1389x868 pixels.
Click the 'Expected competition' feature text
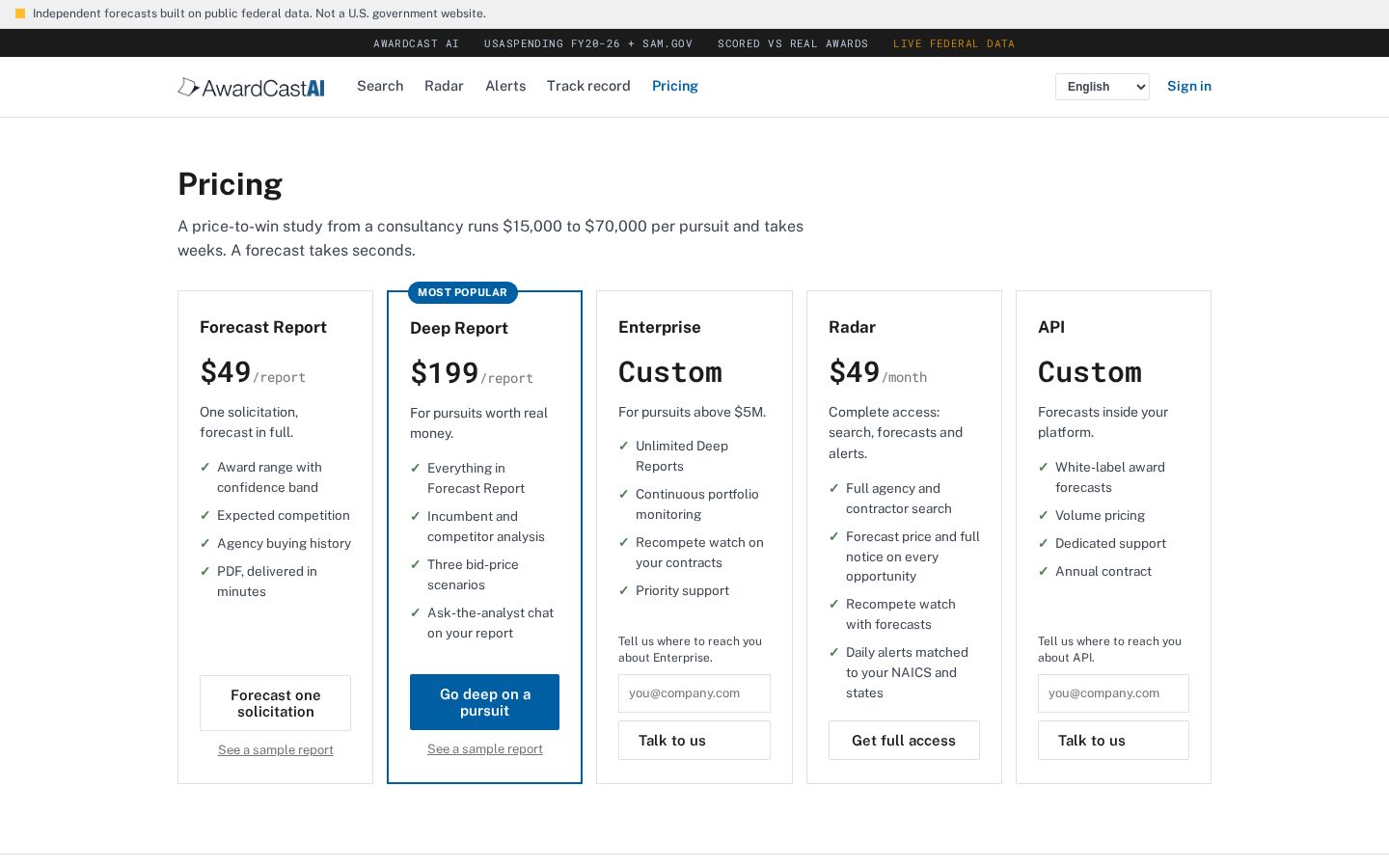pos(284,515)
